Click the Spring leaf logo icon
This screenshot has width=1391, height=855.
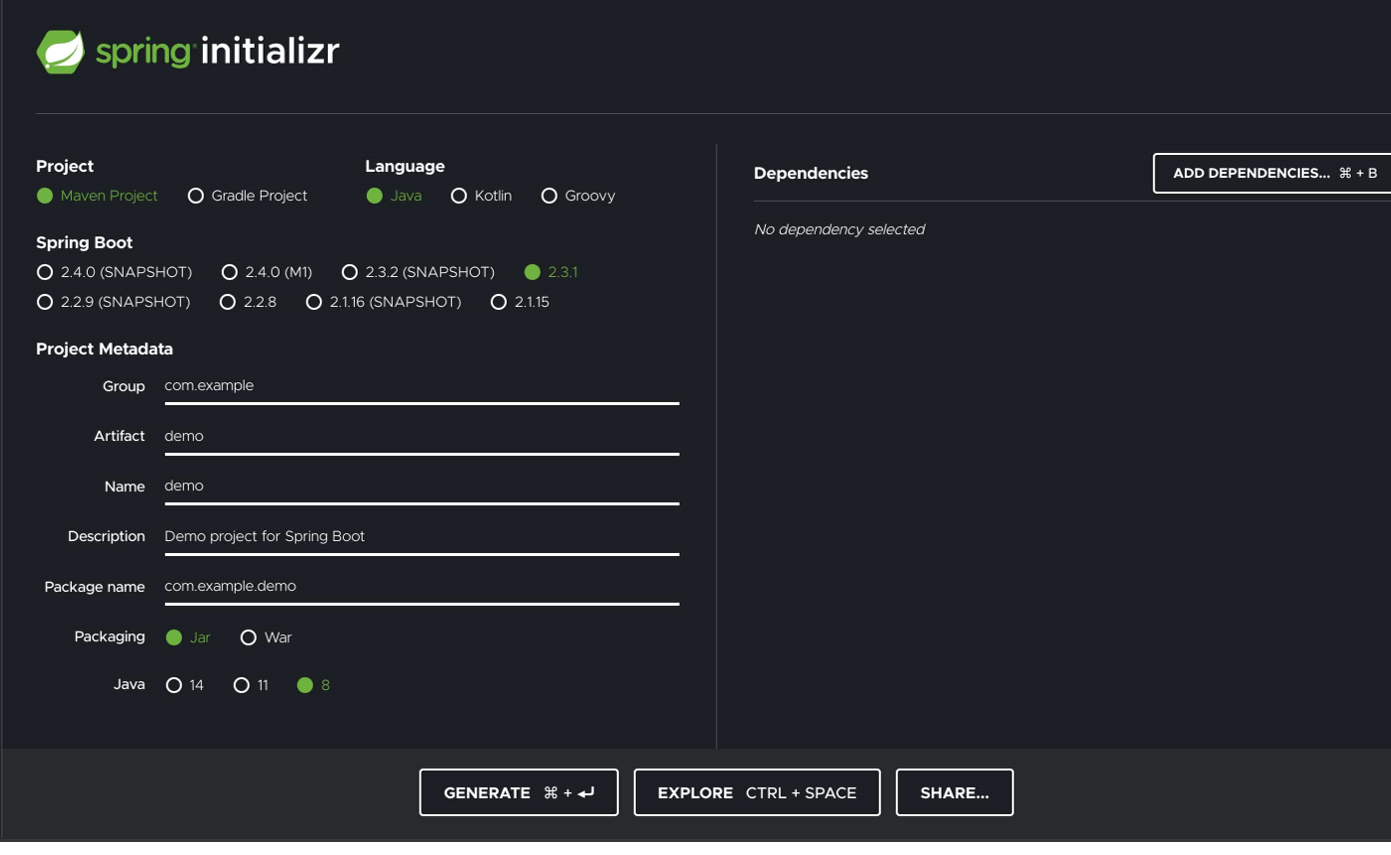60,52
